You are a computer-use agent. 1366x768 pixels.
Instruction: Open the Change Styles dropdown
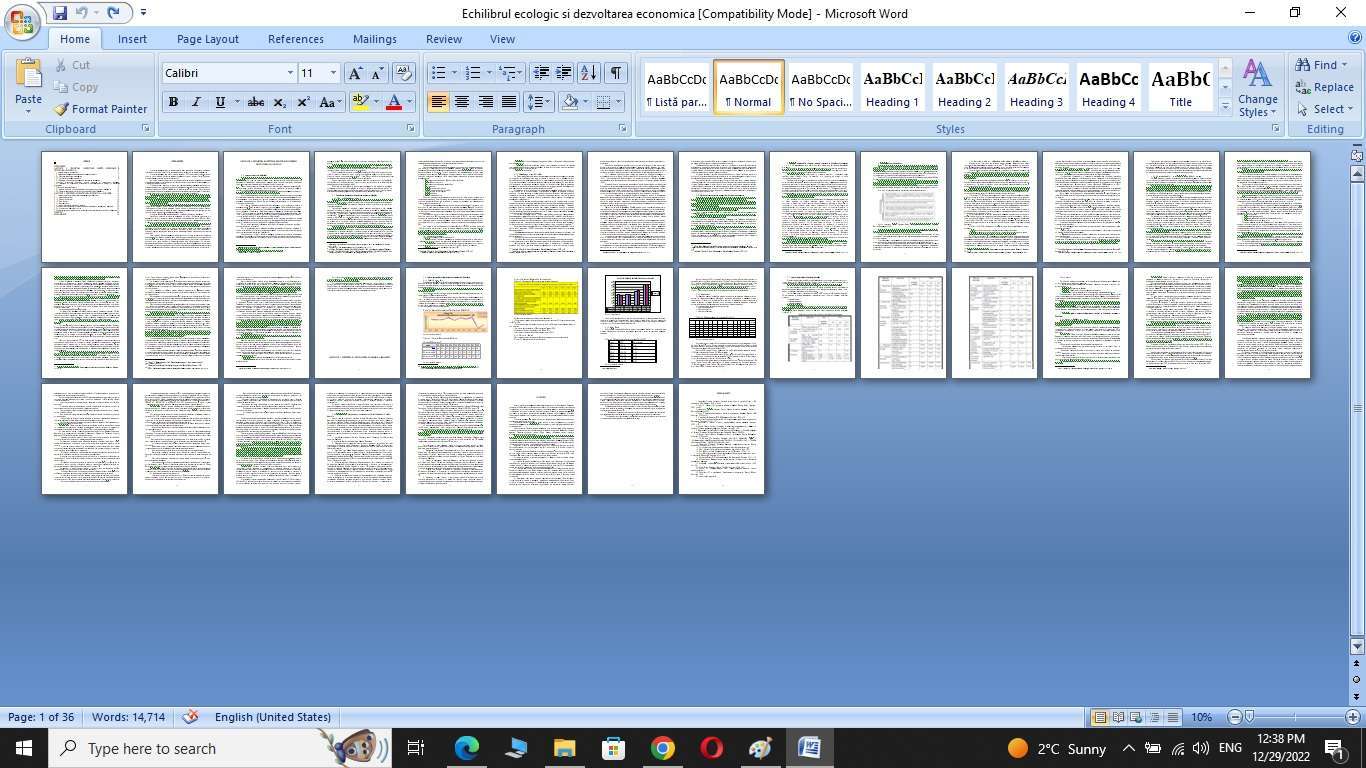pos(1257,88)
